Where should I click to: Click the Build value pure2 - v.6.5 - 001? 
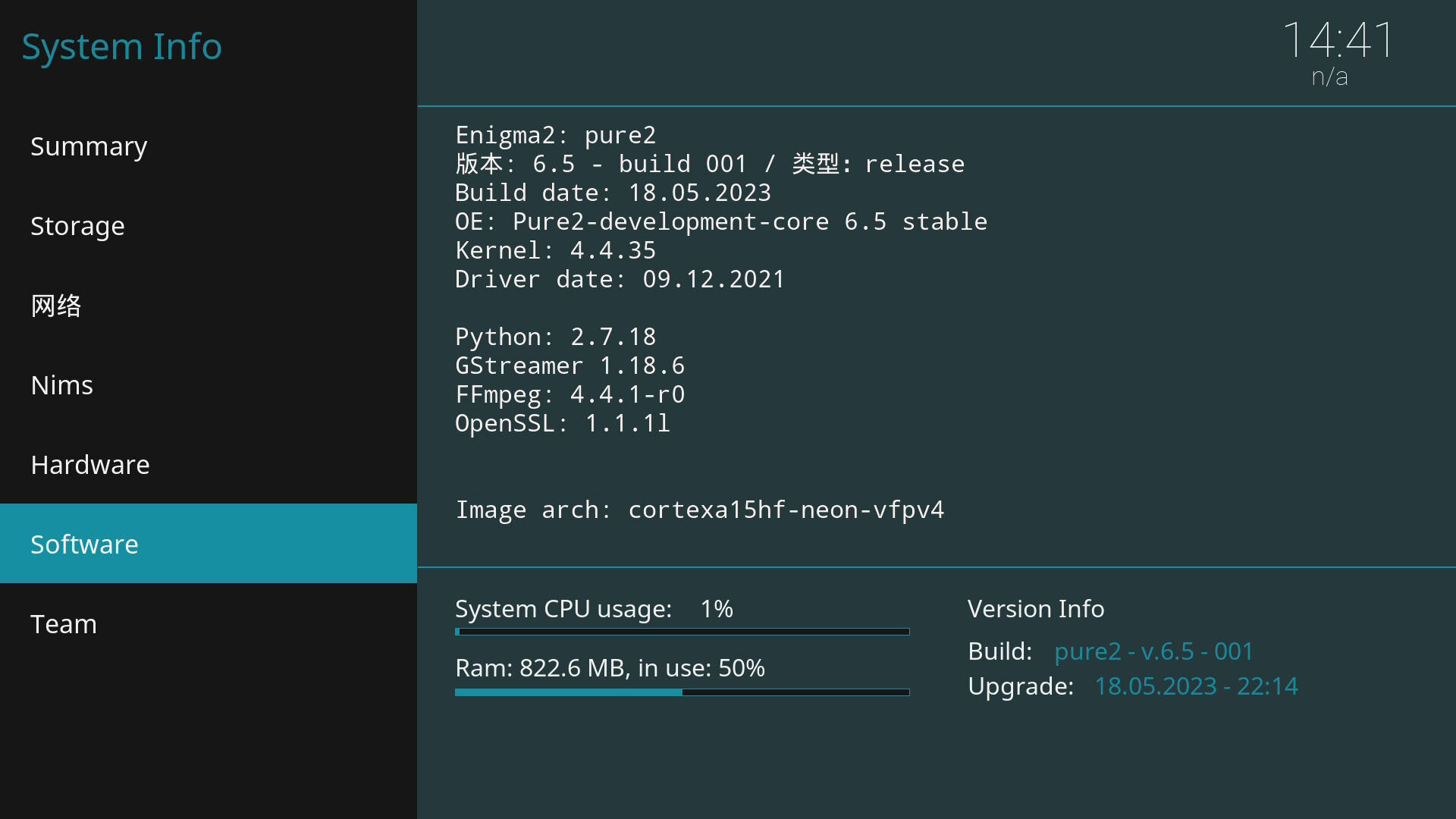click(1153, 651)
